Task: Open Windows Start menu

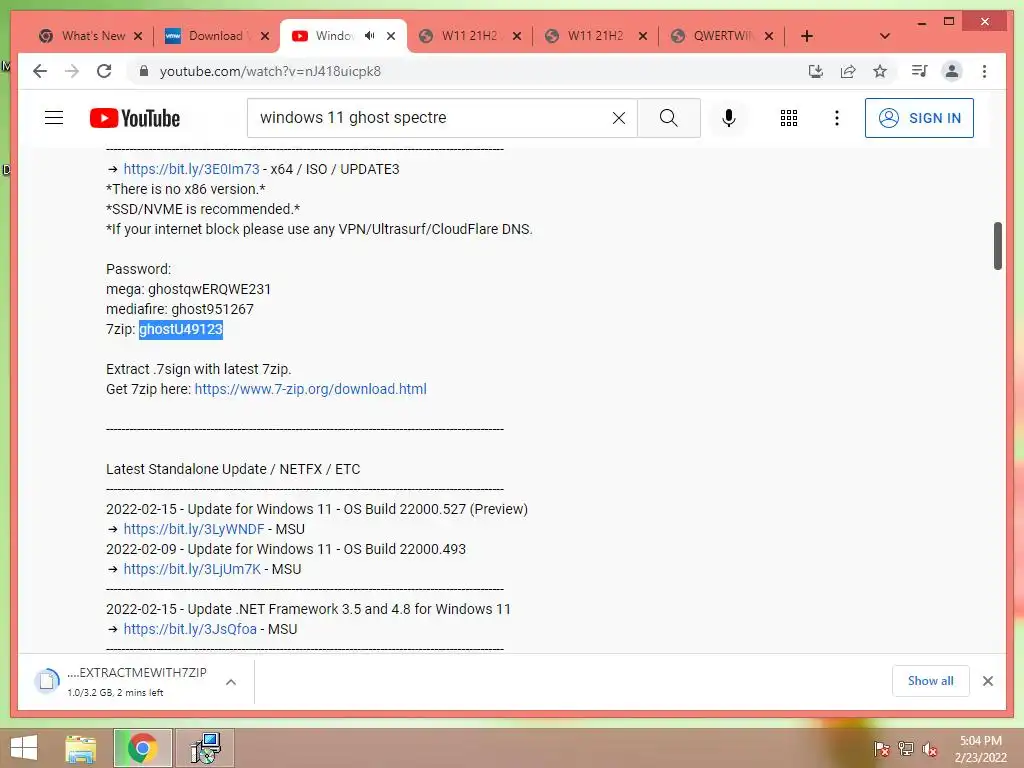Action: pyautogui.click(x=24, y=748)
